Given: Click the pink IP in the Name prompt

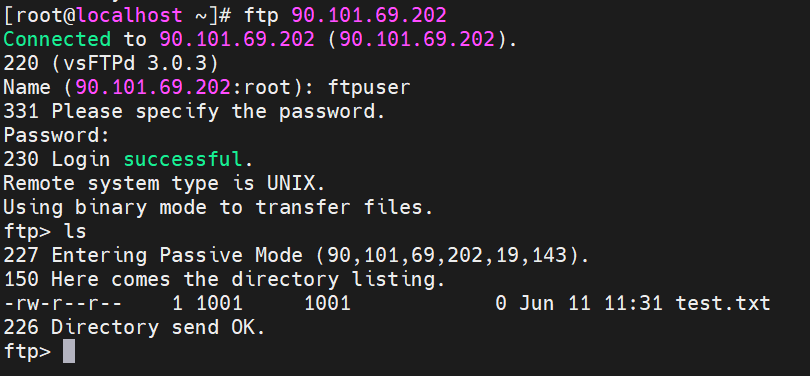Looking at the screenshot, I should click(153, 87).
